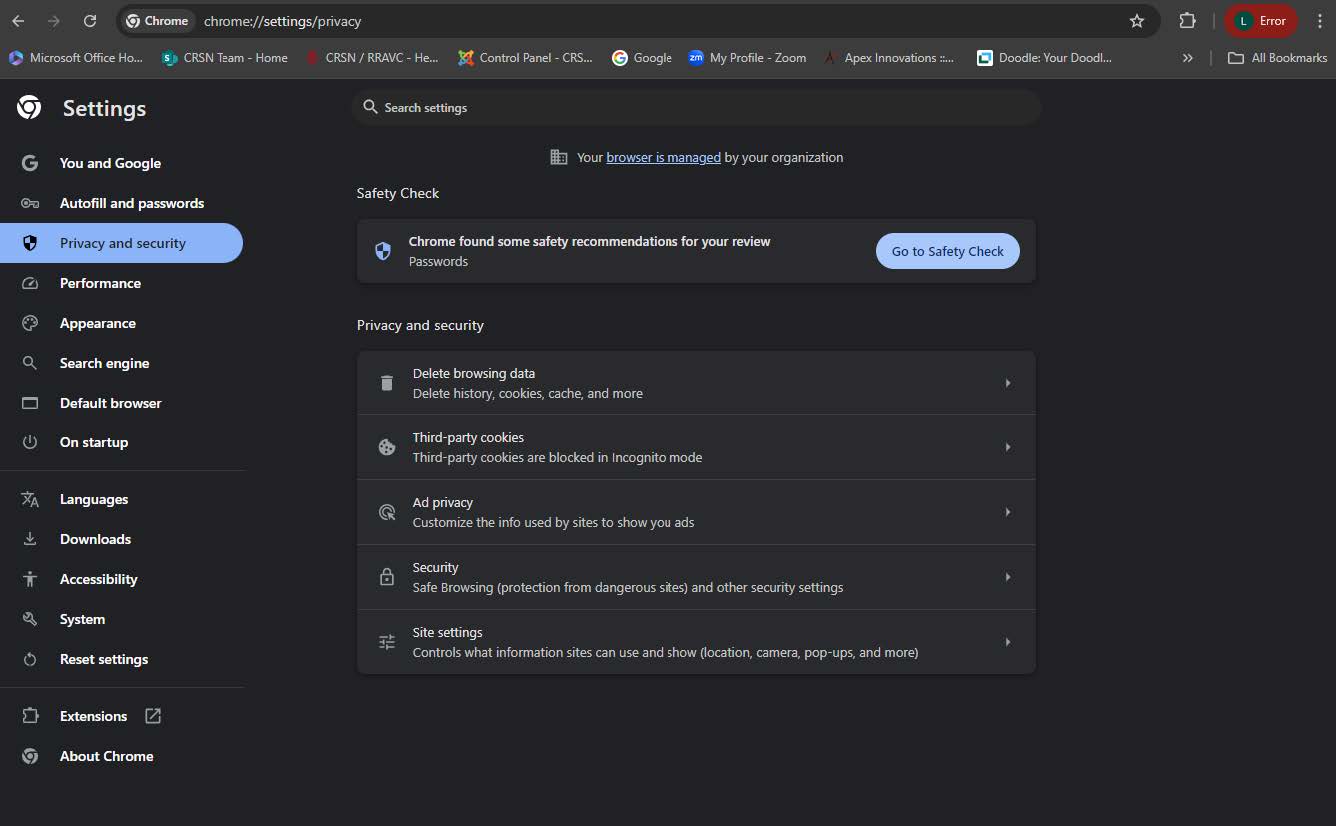Click the bookmark star in the address bar

(x=1137, y=20)
